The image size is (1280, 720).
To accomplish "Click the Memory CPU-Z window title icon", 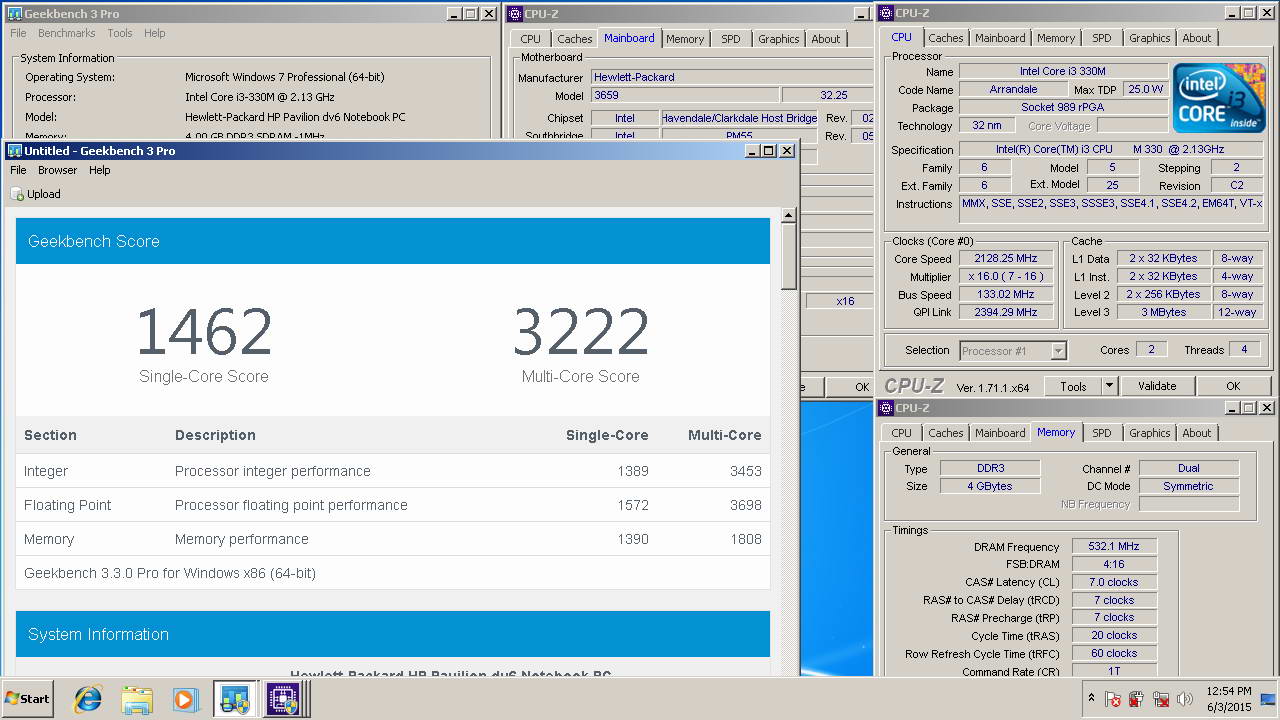I will (x=886, y=408).
